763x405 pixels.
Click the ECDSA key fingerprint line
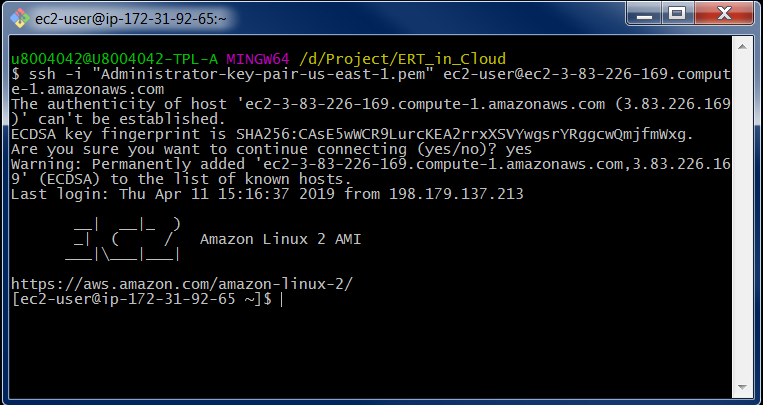tap(352, 133)
